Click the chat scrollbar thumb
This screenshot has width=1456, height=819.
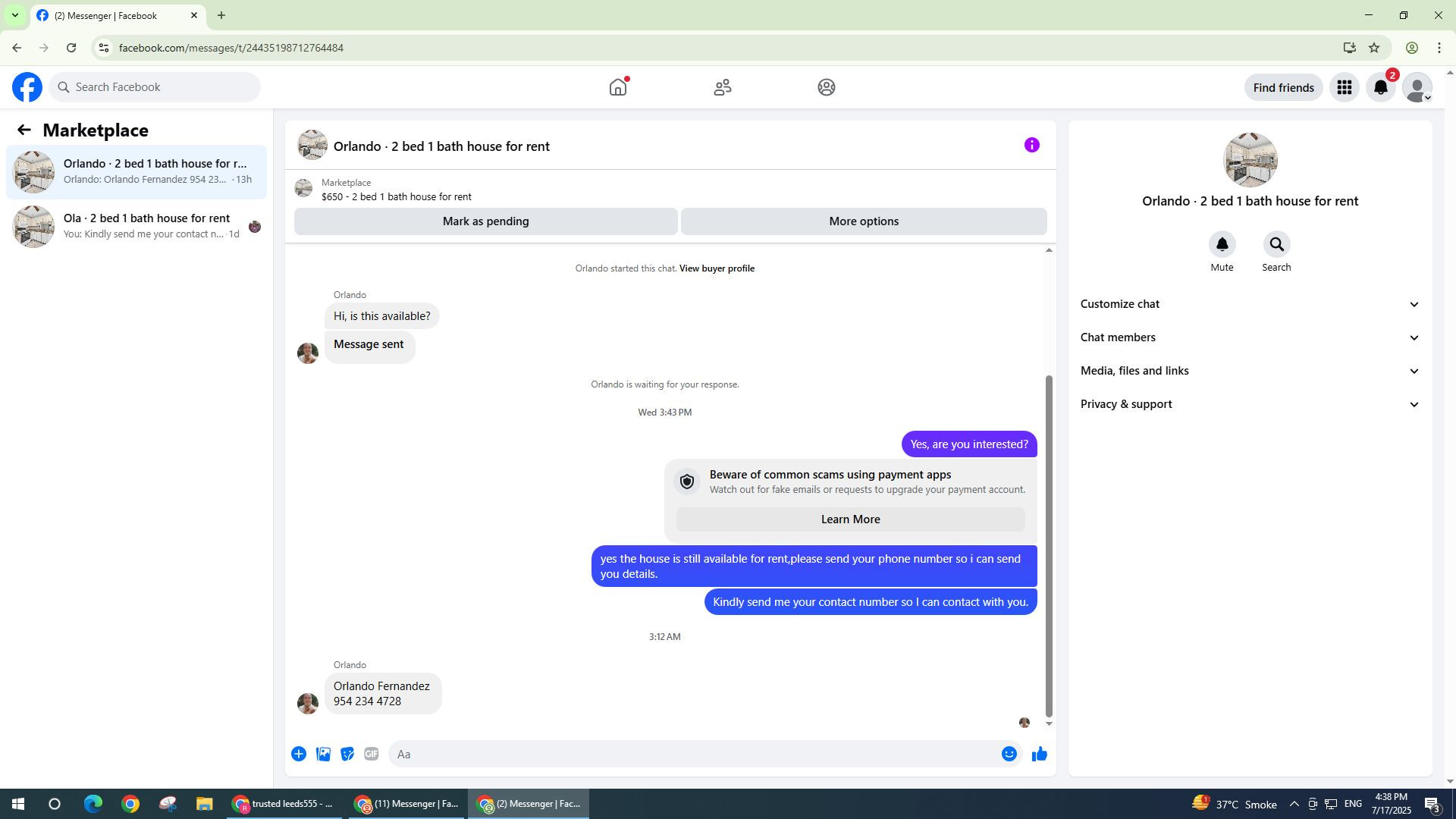pyautogui.click(x=1049, y=546)
